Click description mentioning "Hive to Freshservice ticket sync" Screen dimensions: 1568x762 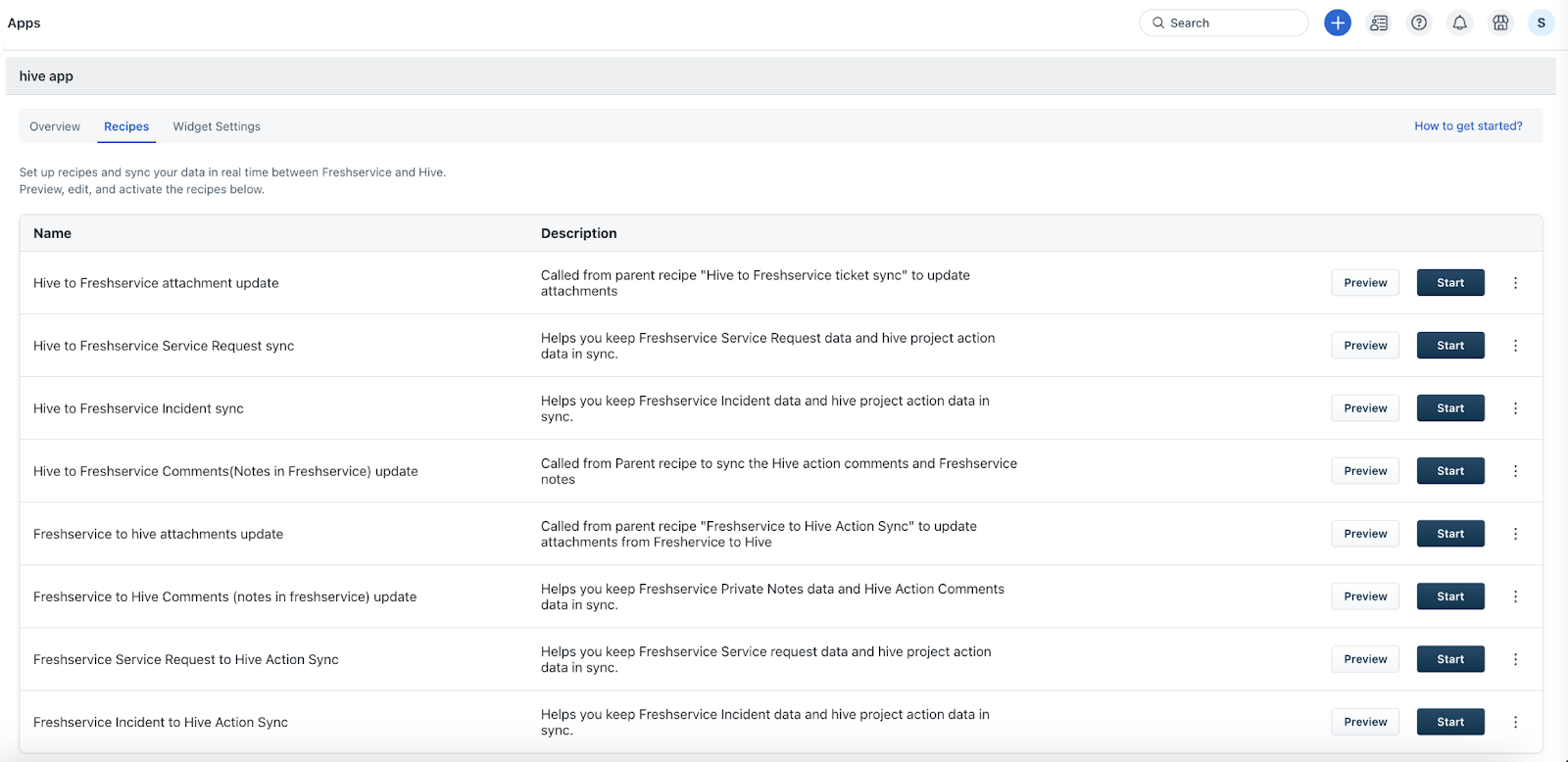pos(756,283)
